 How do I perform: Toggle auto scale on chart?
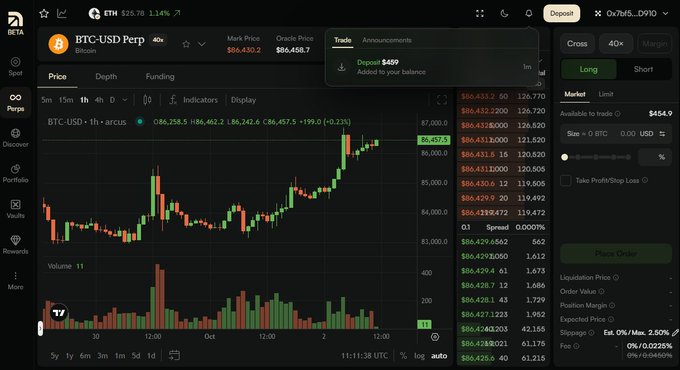439,356
